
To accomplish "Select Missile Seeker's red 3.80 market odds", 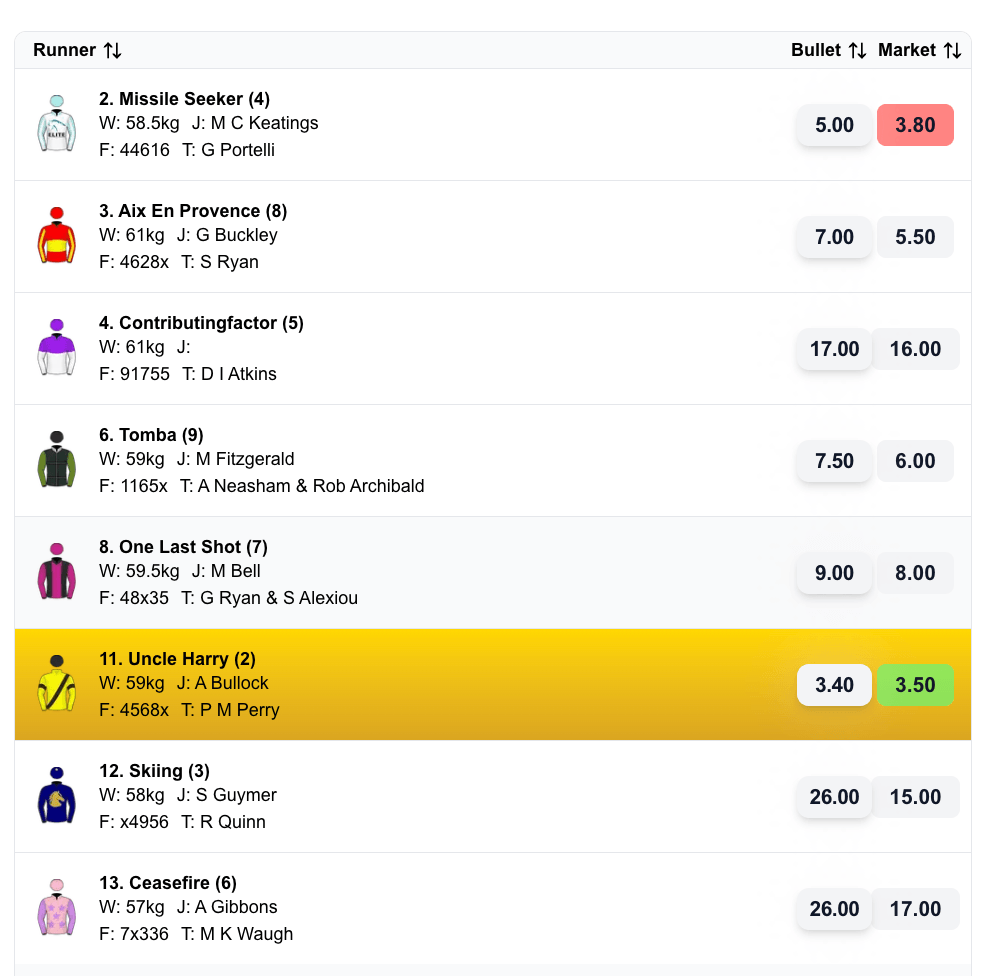I will 915,125.
